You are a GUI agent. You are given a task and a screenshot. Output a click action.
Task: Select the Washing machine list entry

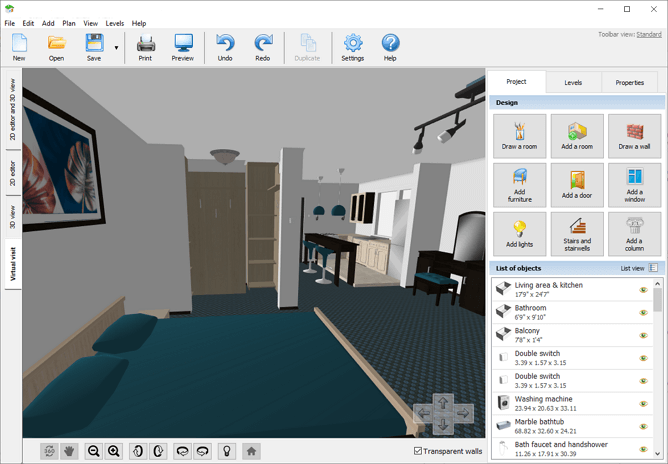click(573, 403)
